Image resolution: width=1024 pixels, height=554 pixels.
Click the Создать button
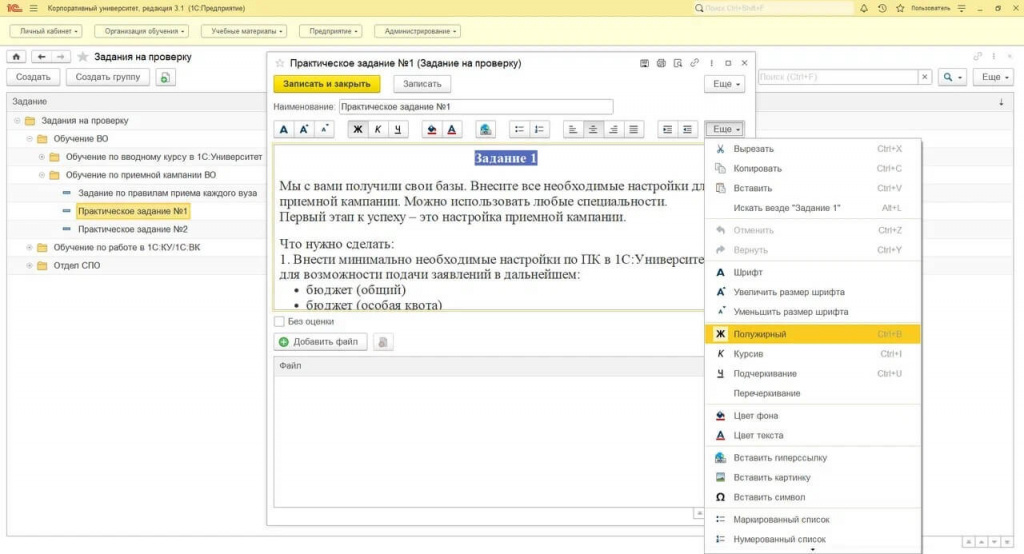[33, 77]
